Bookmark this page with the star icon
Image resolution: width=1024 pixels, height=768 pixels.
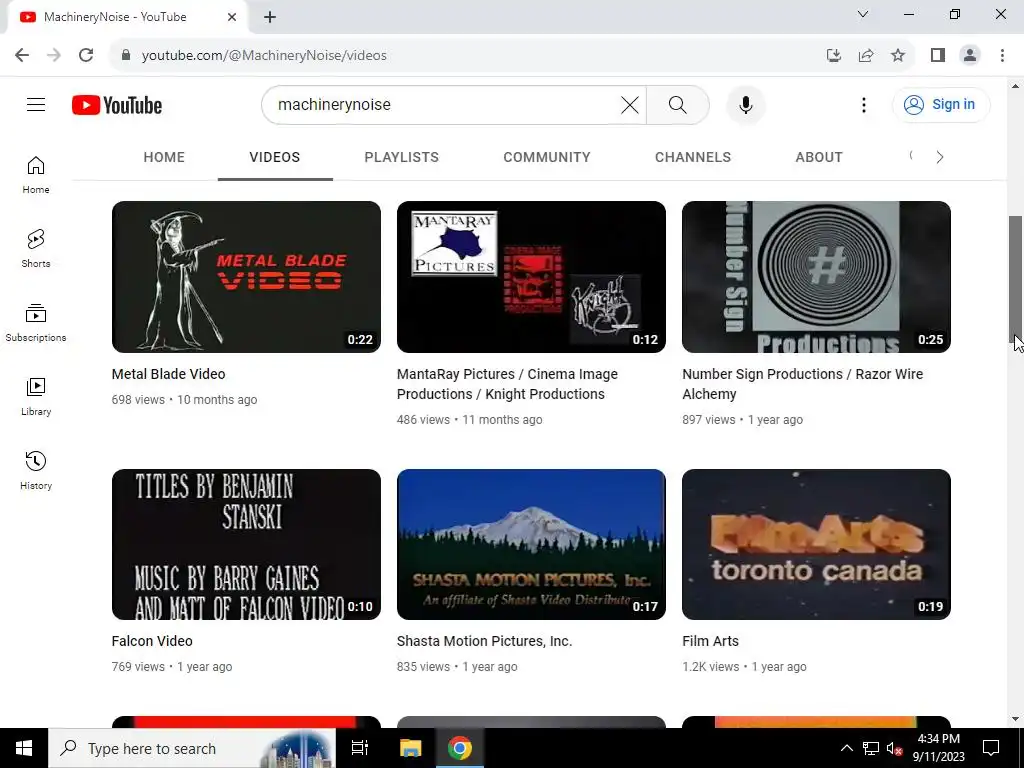click(898, 55)
